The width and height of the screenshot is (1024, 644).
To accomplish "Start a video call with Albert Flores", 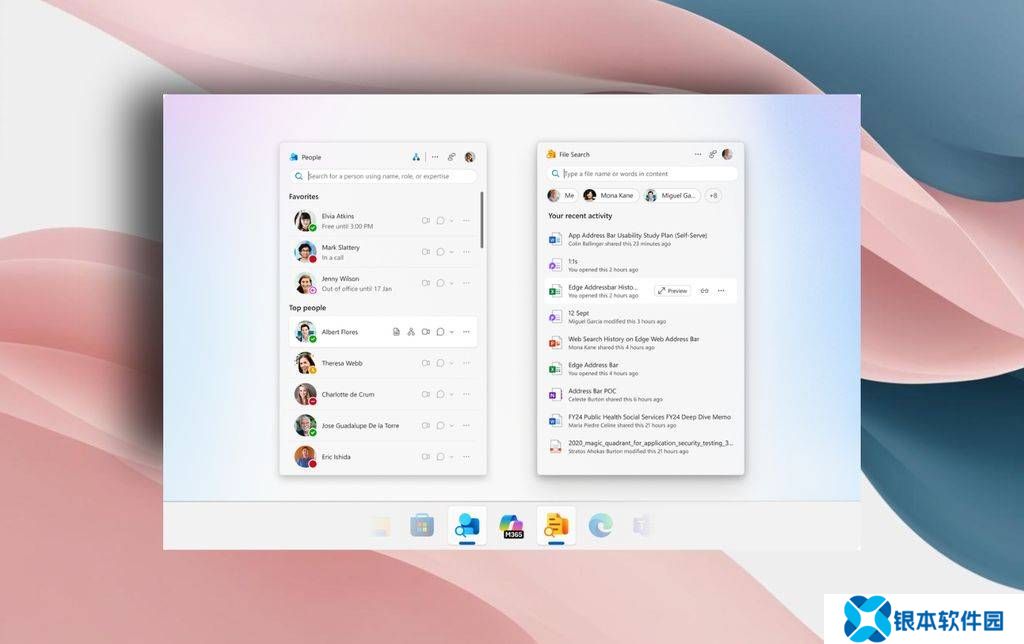I will (x=426, y=332).
